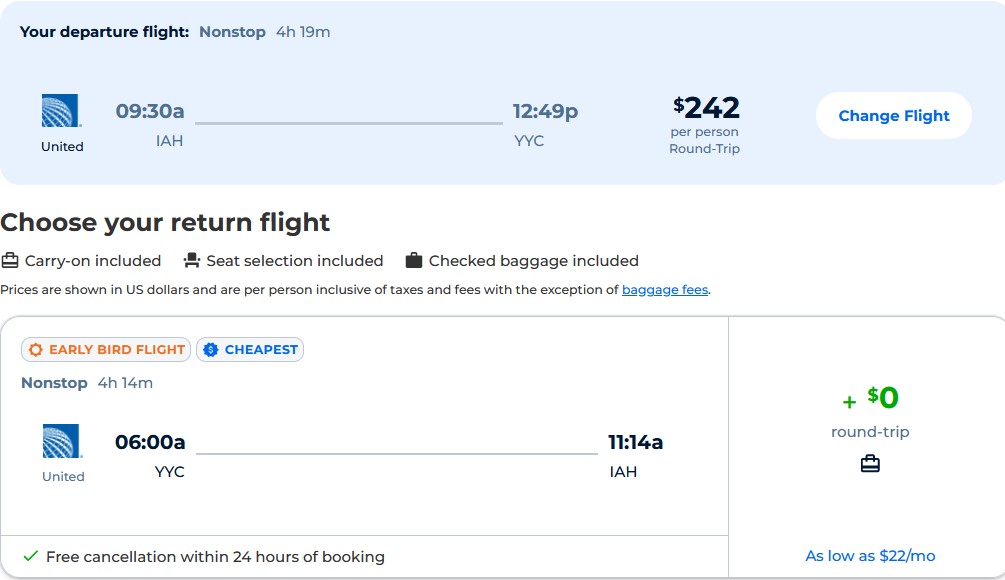Click the Nonstop 4h 14m duration label
1005x580 pixels.
(x=87, y=383)
